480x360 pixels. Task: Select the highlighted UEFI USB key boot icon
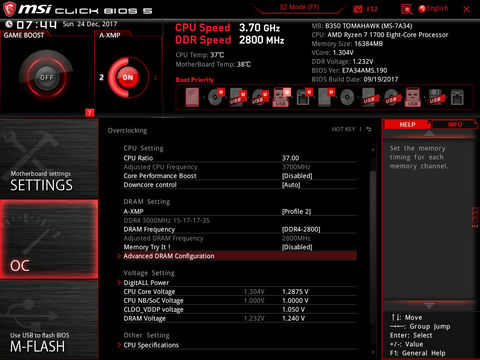tap(282, 97)
